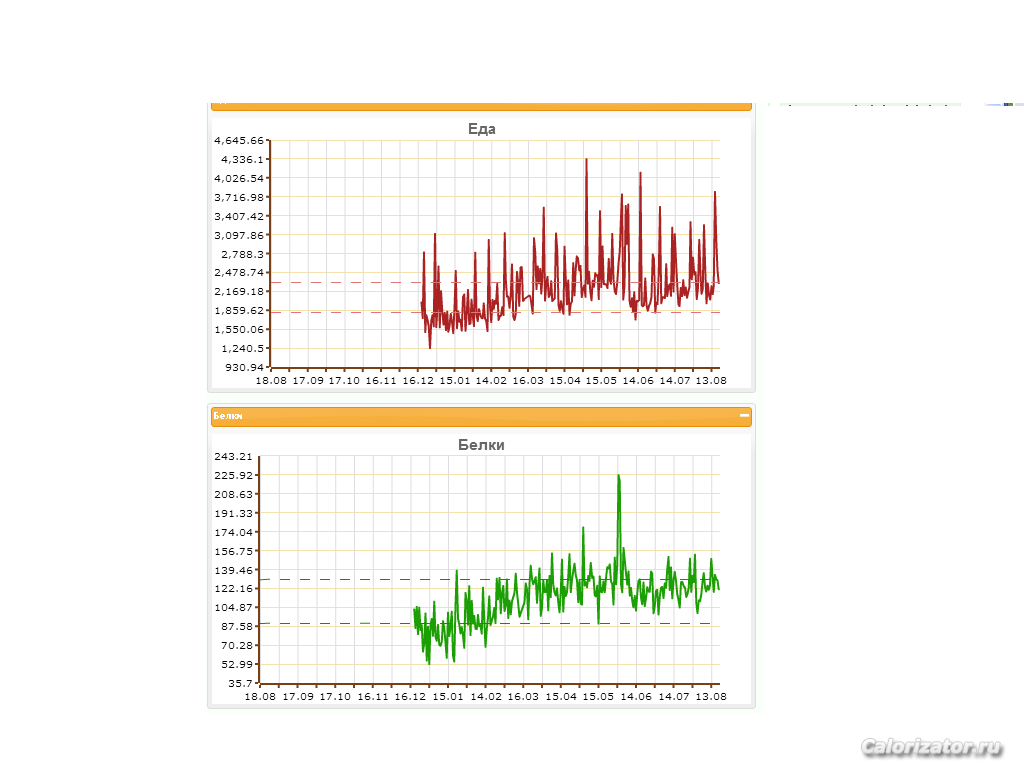Select the 930.94 axis value
The height and width of the screenshot is (768, 1024).
click(244, 367)
